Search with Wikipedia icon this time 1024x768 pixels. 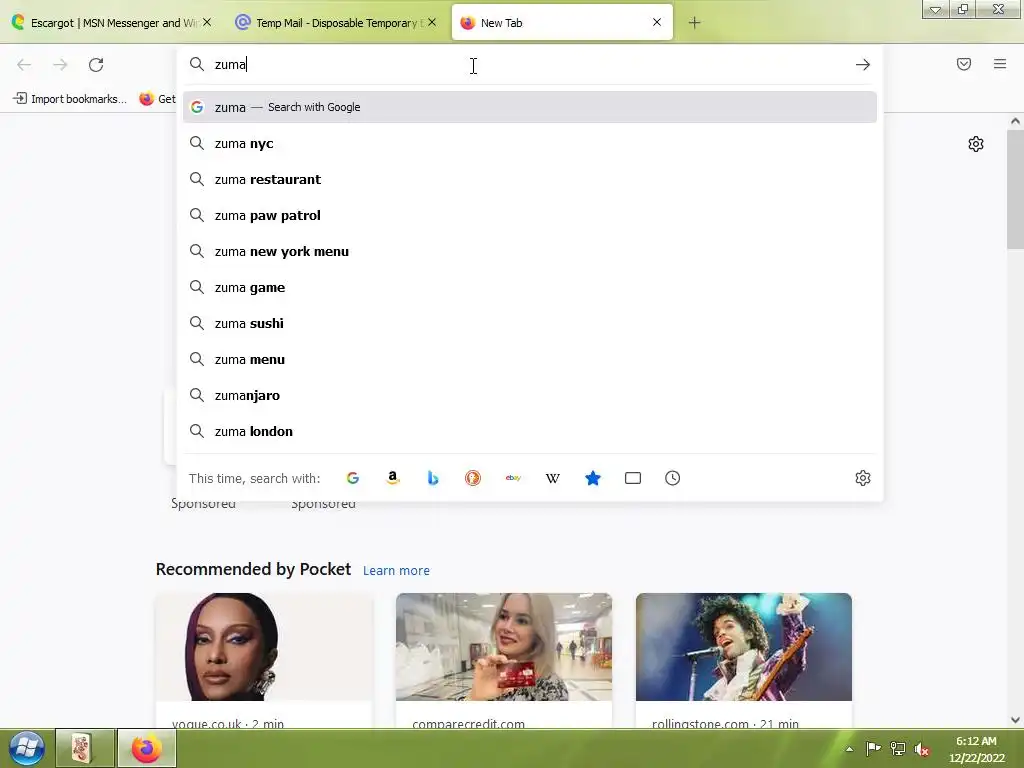552,478
